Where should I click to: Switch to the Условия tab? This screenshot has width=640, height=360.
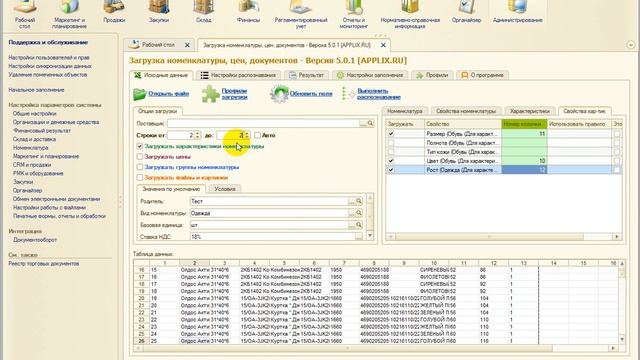click(x=224, y=189)
